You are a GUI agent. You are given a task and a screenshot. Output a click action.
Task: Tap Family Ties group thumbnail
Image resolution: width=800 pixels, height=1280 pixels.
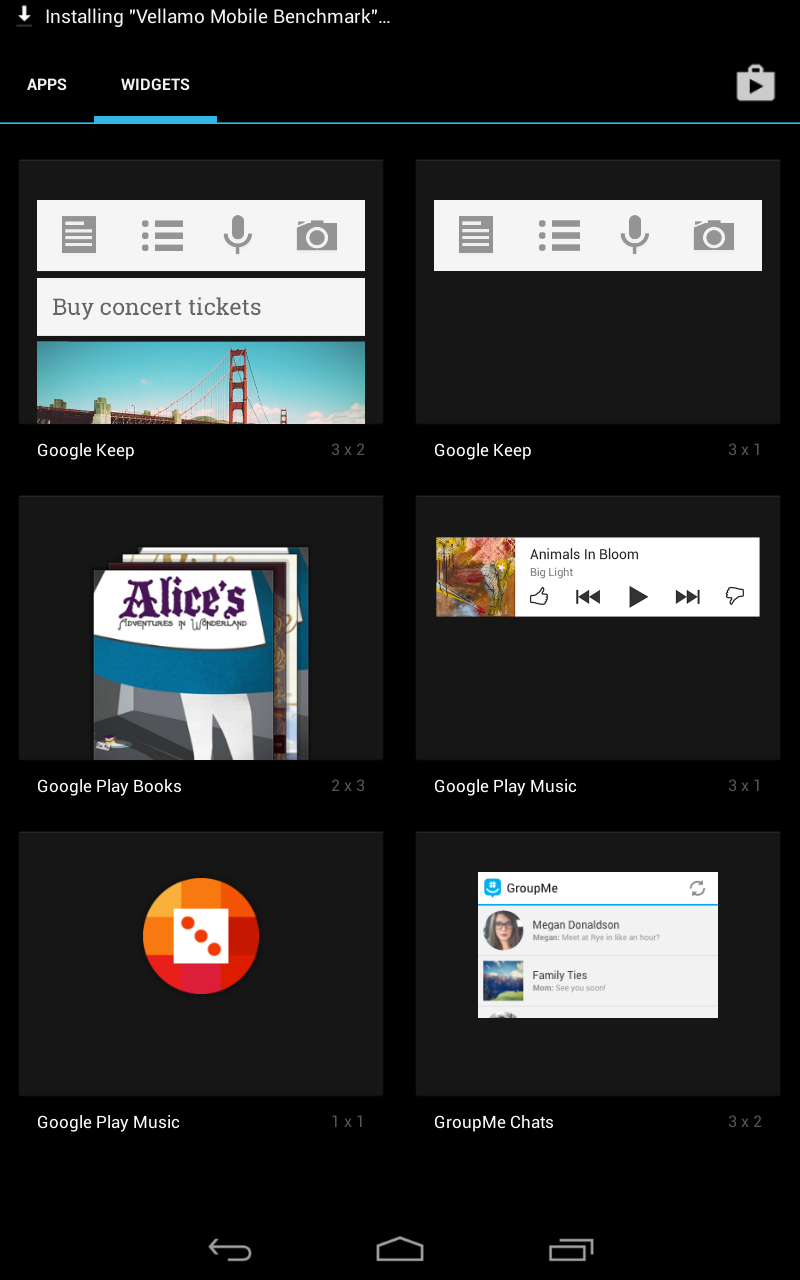[503, 981]
